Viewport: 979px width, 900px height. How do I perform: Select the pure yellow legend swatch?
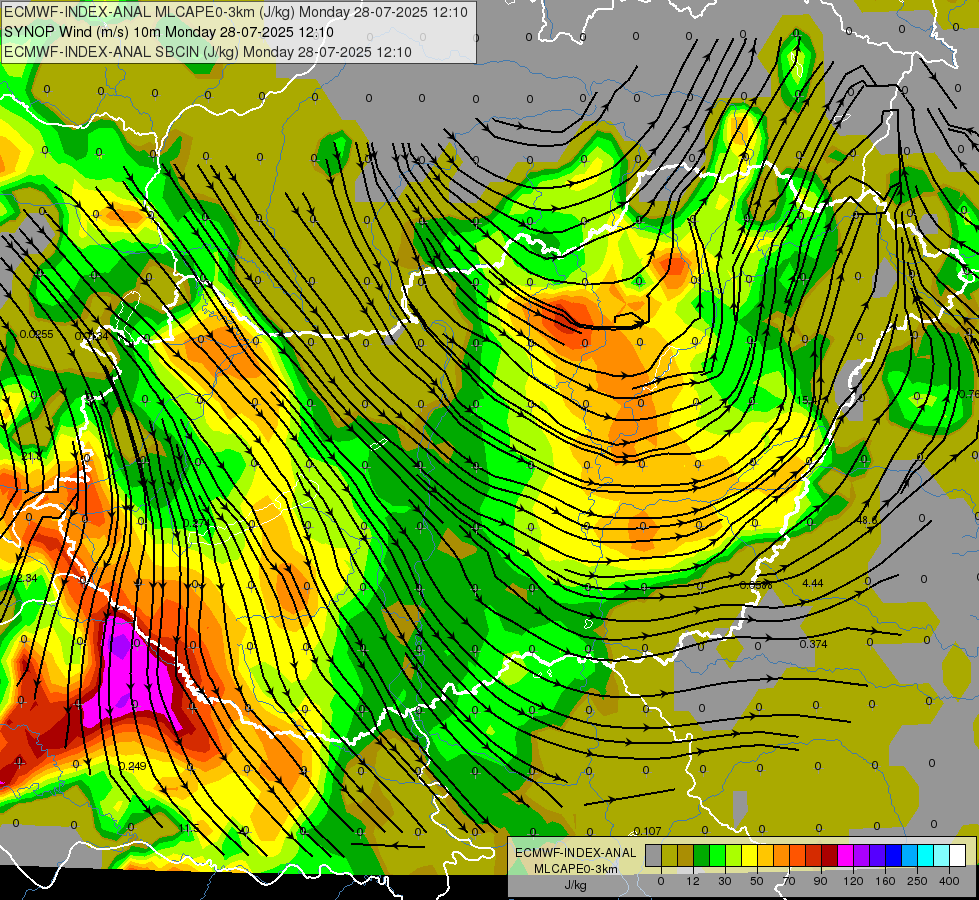click(749, 855)
